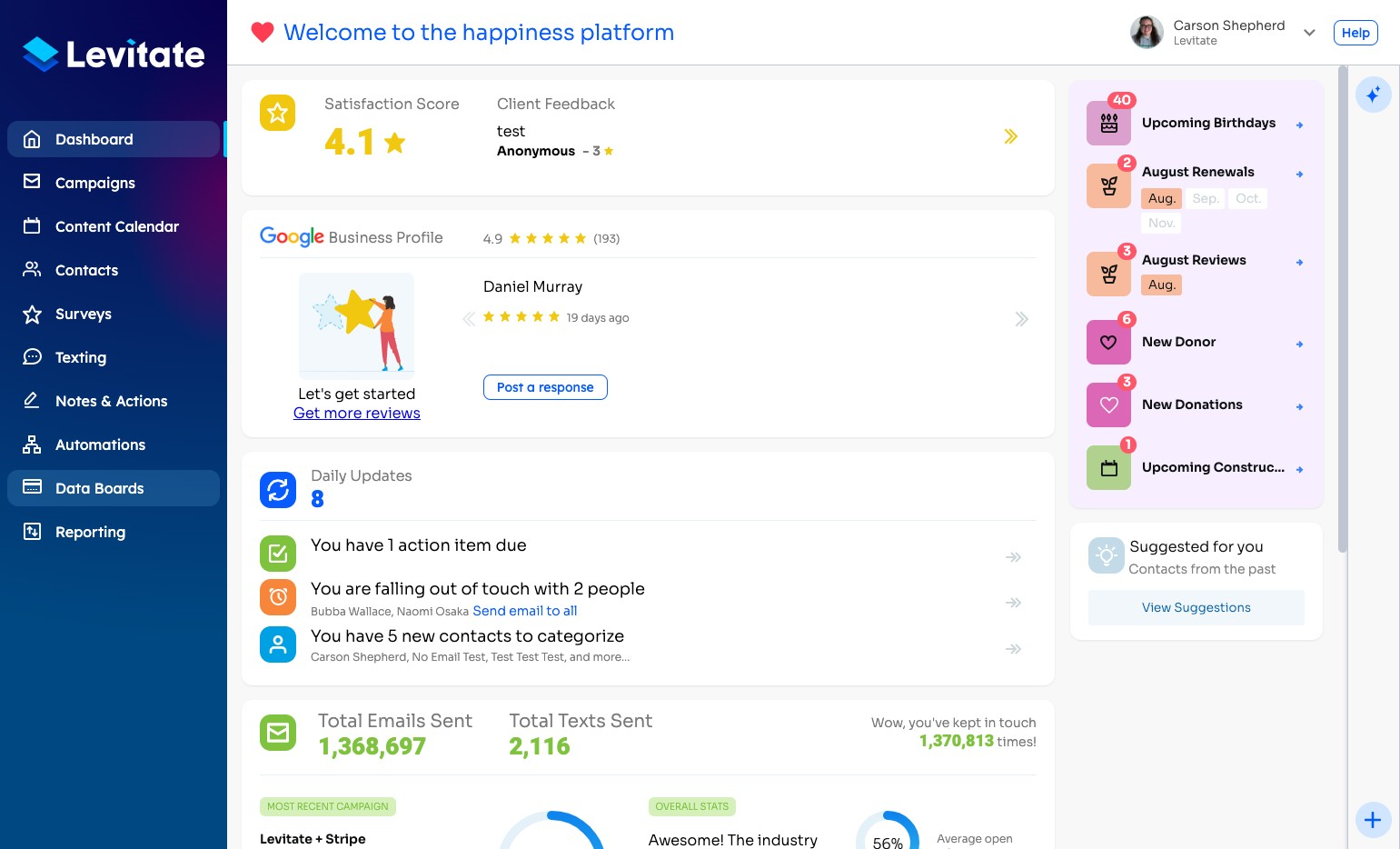The height and width of the screenshot is (849, 1400).
Task: Click Get more reviews link
Action: point(357,414)
